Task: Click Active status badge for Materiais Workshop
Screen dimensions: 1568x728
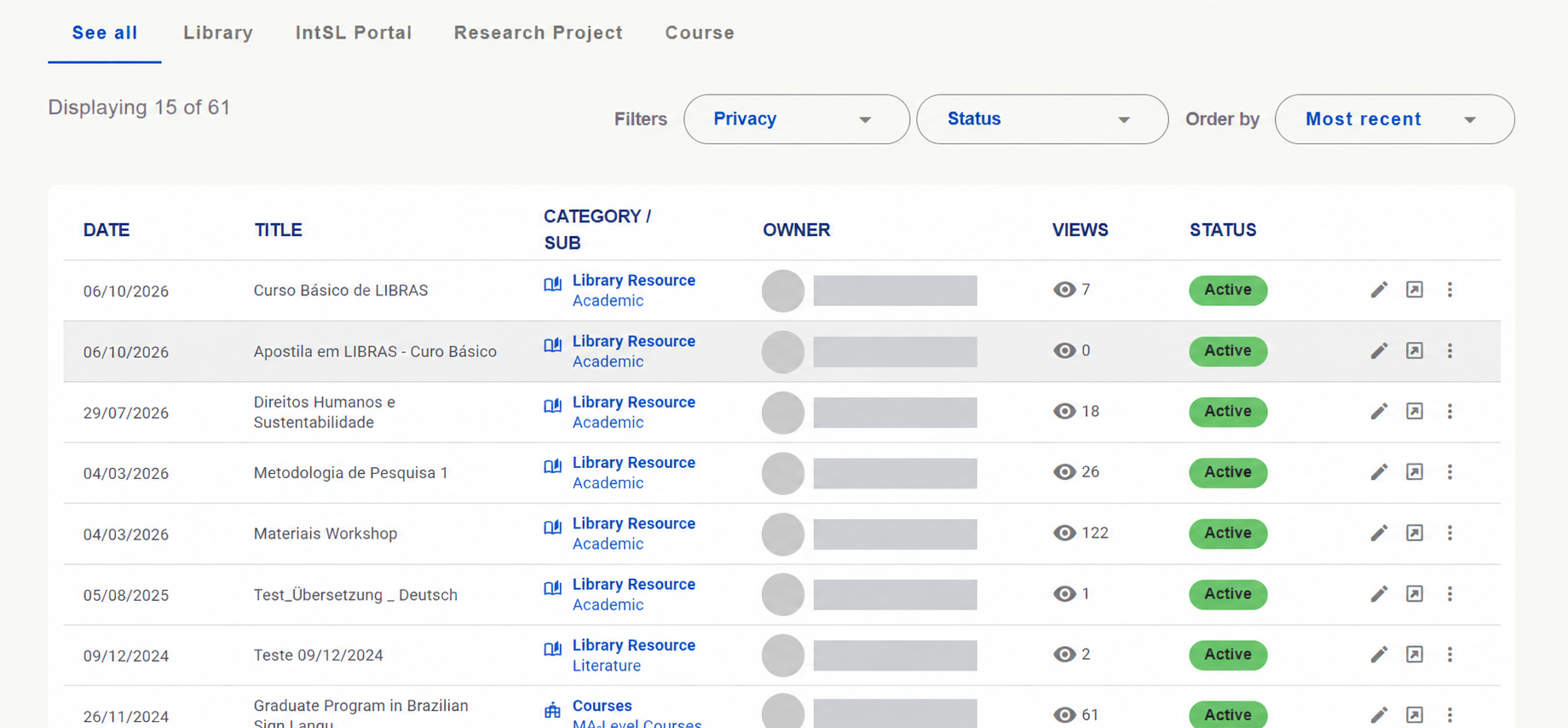Action: coord(1228,534)
